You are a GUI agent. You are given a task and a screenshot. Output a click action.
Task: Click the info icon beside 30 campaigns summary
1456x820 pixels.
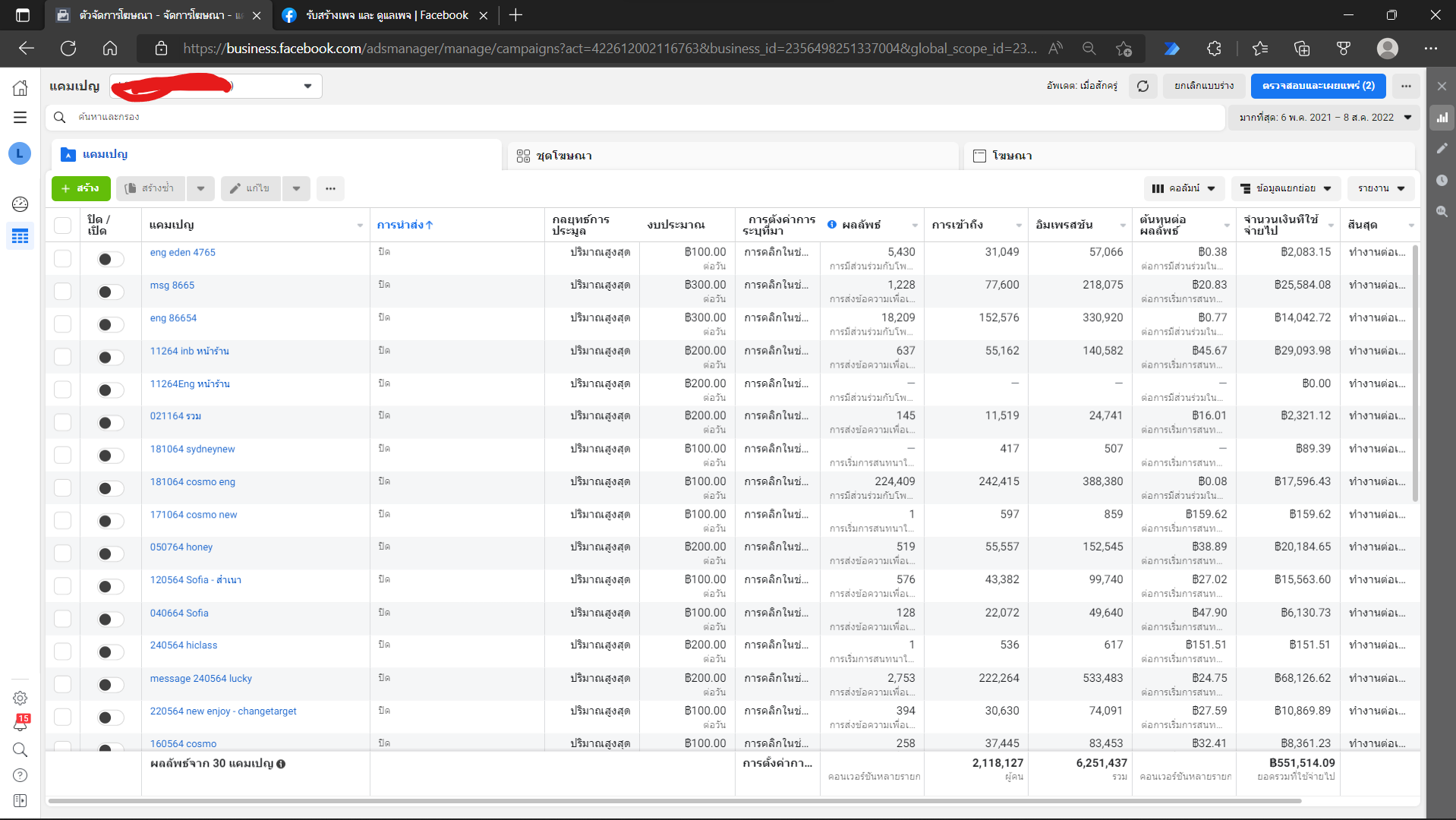click(x=281, y=764)
